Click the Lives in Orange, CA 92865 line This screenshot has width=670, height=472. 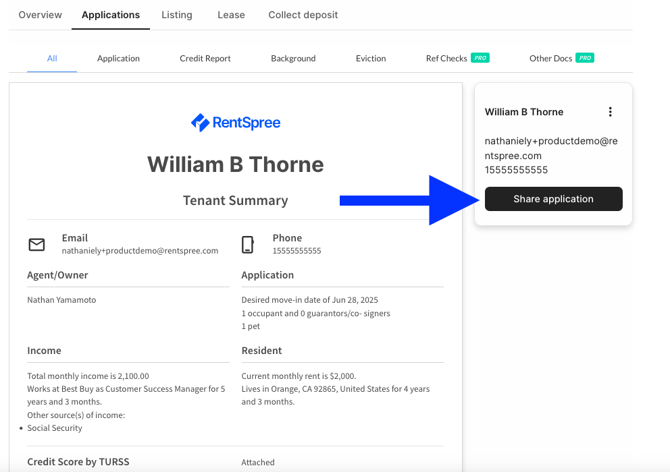click(x=335, y=395)
